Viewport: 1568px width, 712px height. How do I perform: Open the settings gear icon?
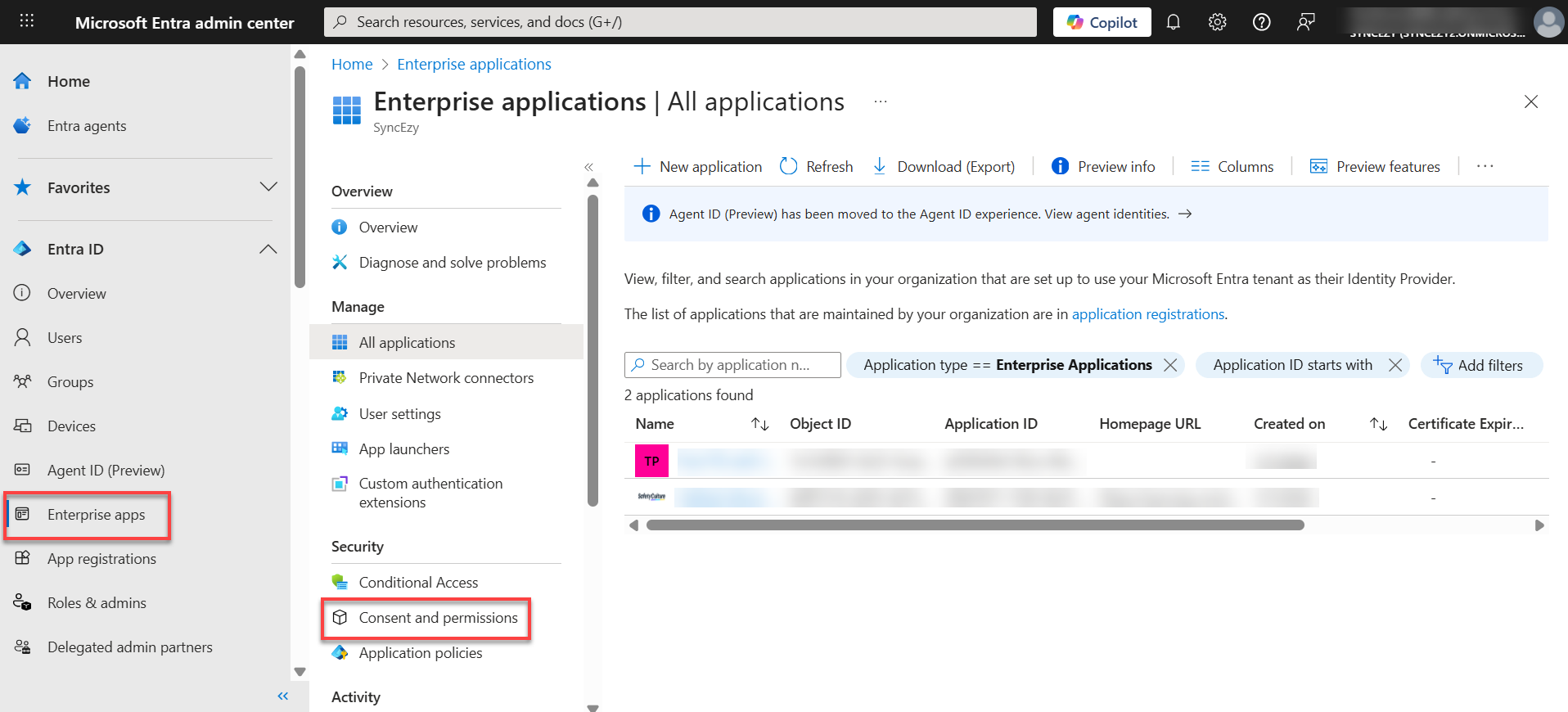(1217, 22)
